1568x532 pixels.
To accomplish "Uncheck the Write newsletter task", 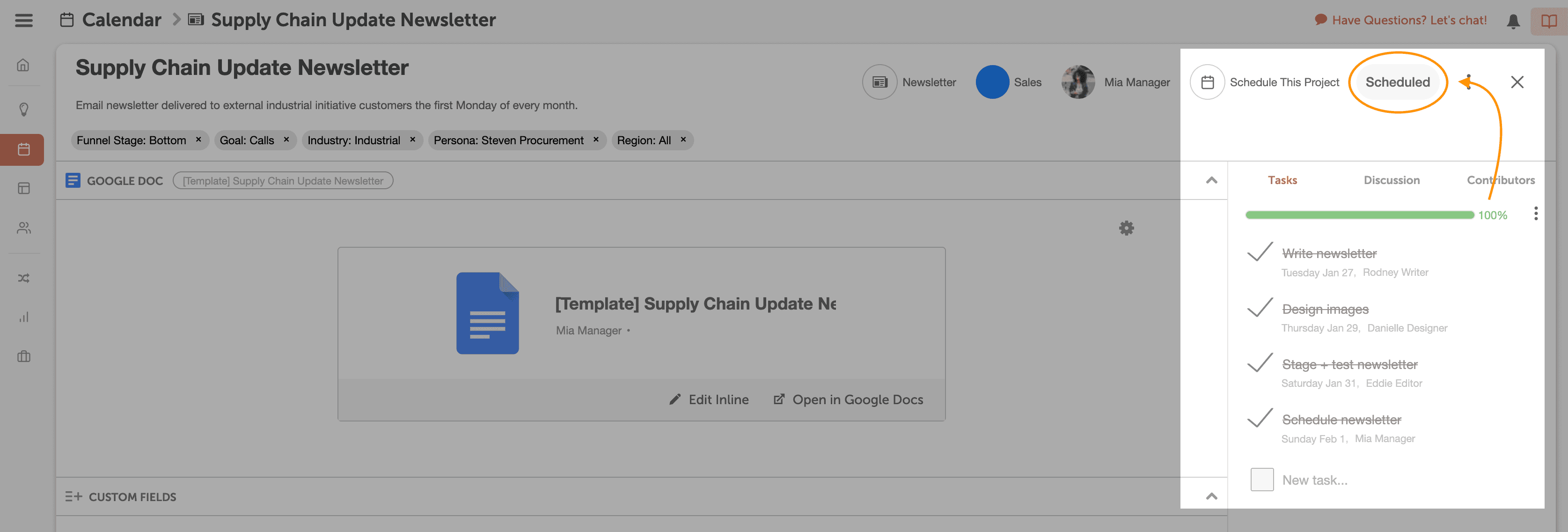I will click(1260, 252).
